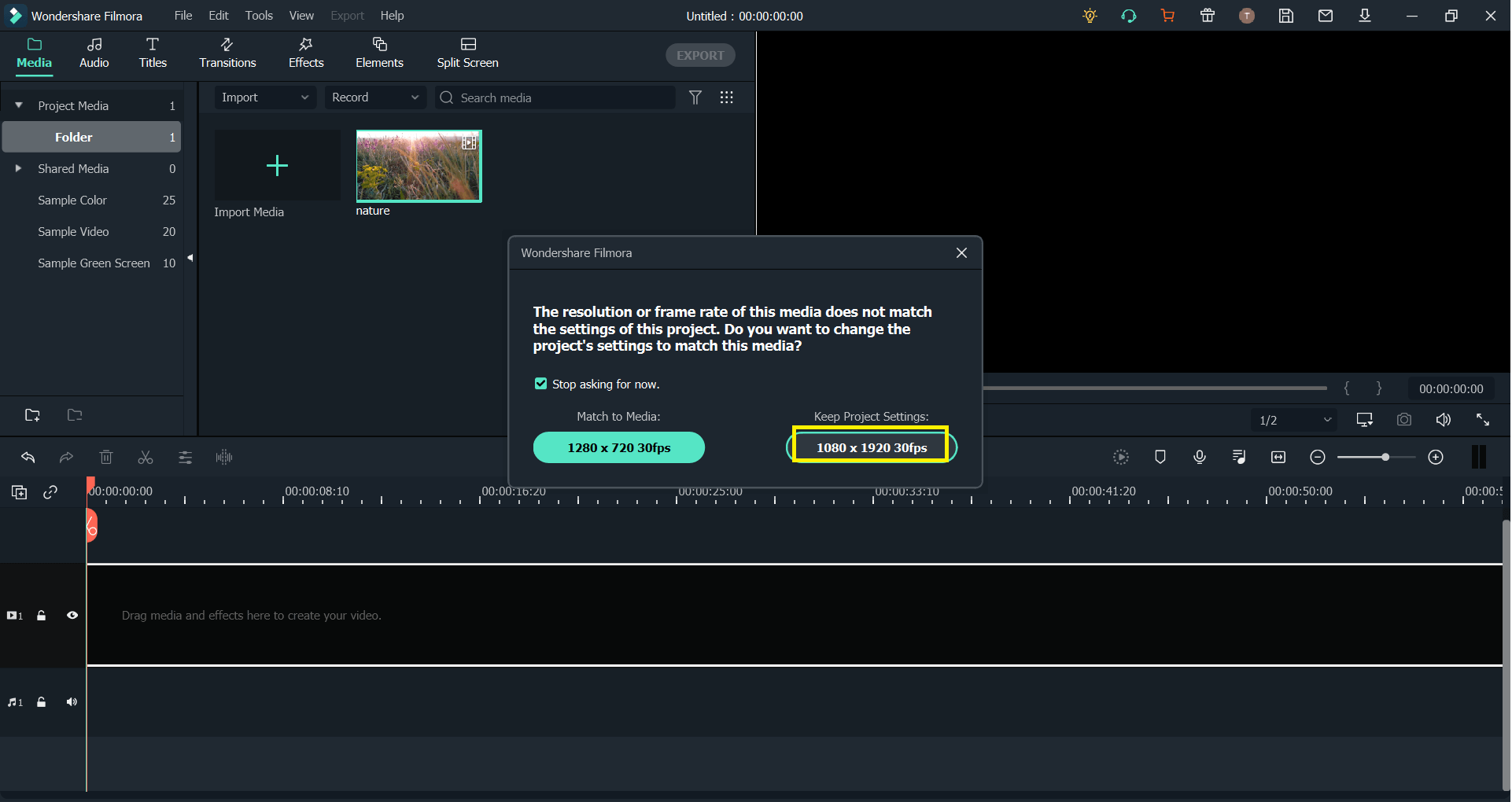This screenshot has height=802, width=1512.
Task: Switch to the Elements tab
Action: pos(379,53)
